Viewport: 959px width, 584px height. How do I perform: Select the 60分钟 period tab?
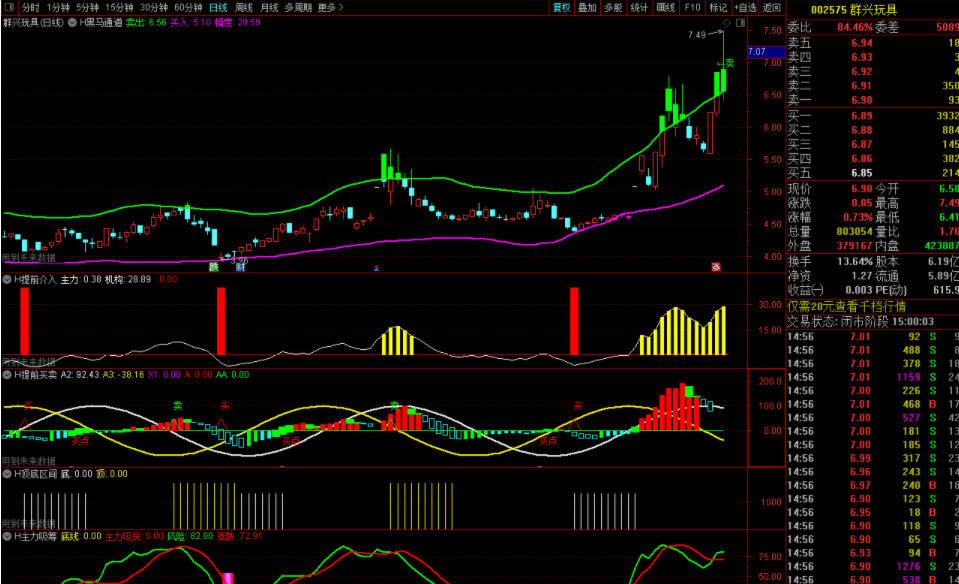pos(187,7)
